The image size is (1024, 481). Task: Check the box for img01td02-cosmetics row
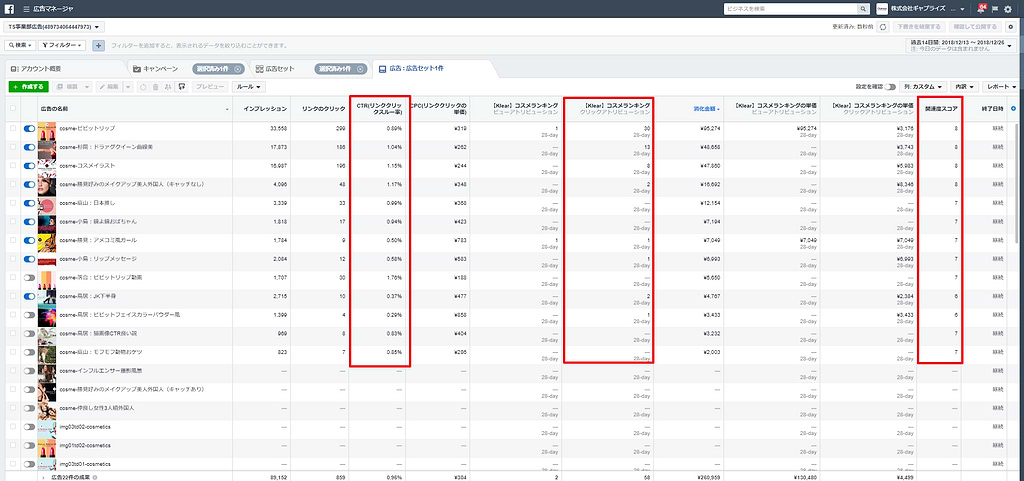click(x=13, y=446)
